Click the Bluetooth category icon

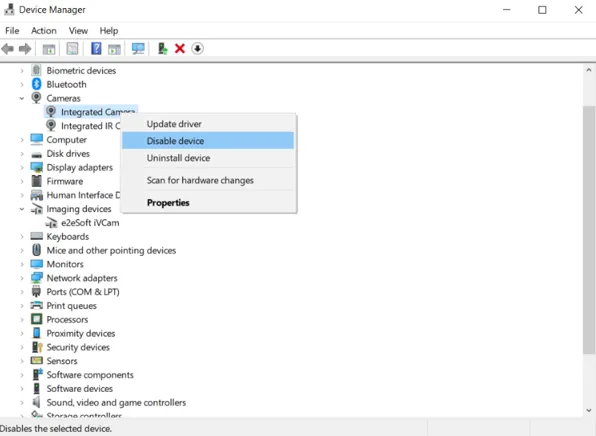coord(36,84)
